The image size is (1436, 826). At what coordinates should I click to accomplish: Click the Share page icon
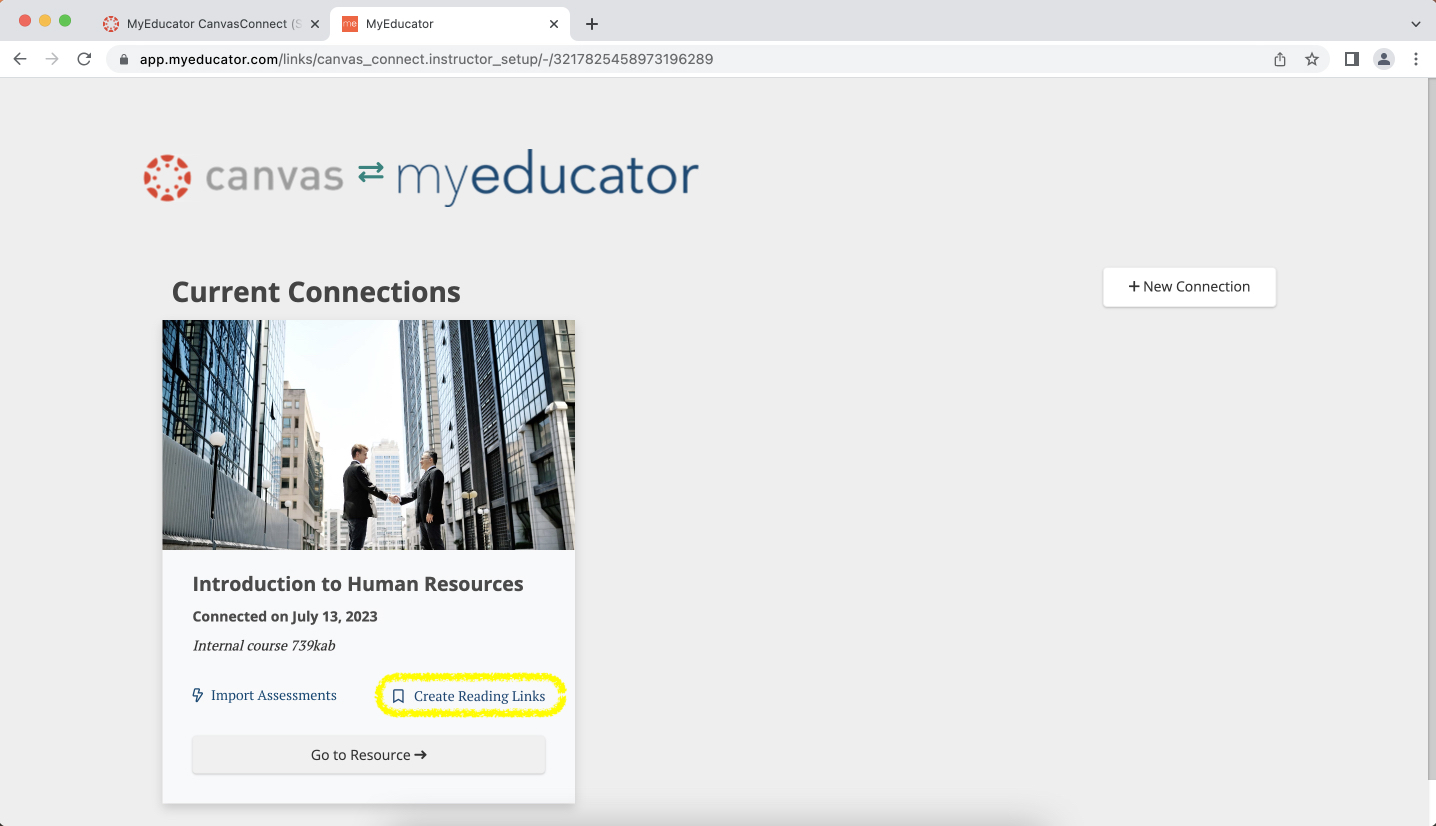[1280, 59]
